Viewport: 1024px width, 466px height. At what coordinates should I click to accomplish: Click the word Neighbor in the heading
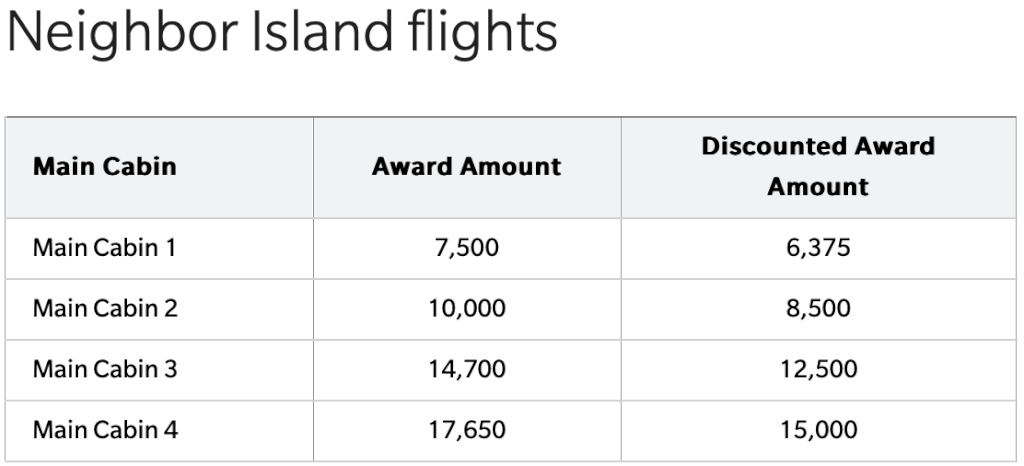pyautogui.click(x=119, y=33)
